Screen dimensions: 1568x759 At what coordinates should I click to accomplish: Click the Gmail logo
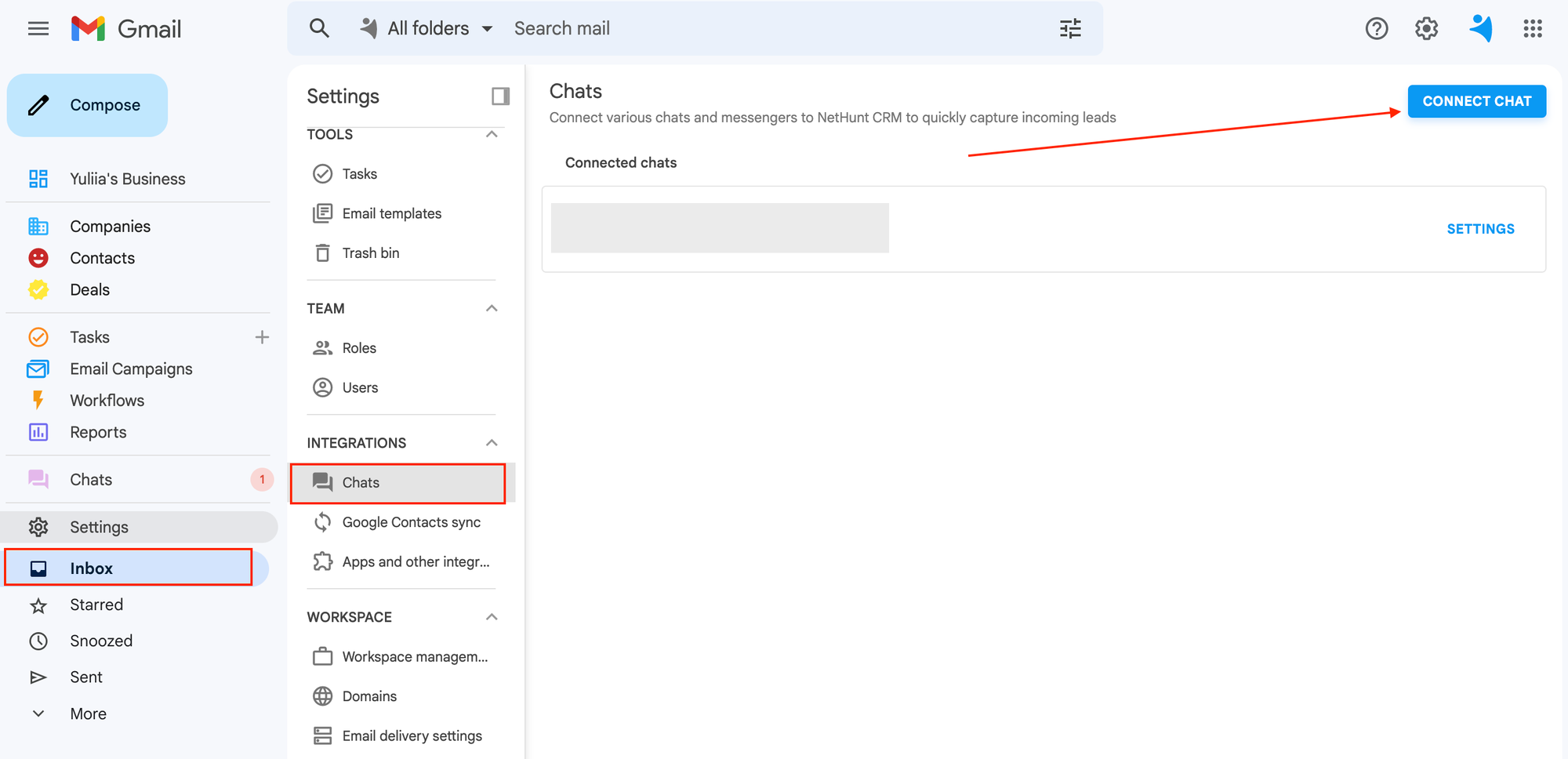pos(126,29)
